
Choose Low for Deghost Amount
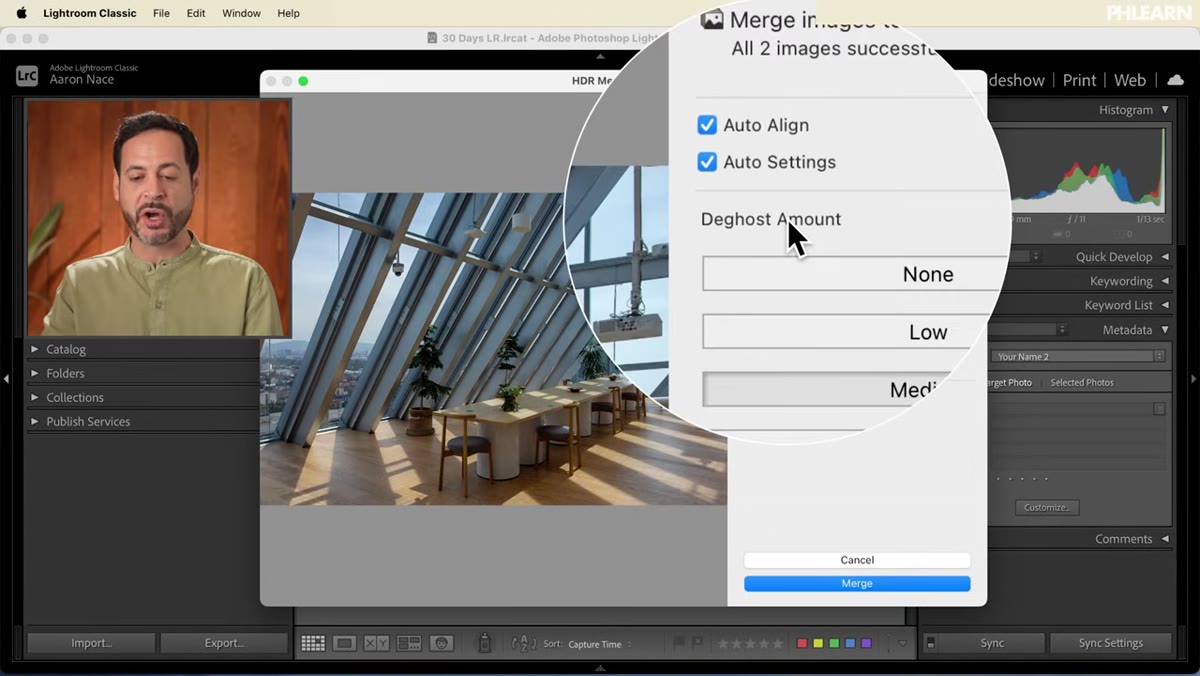tap(846, 332)
